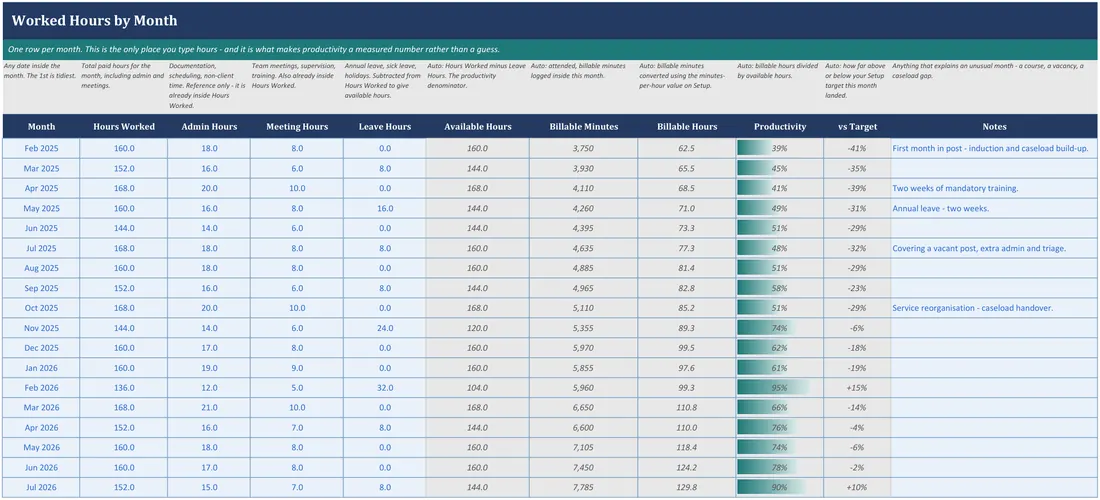Click the Worked Hours by Month title
The image size is (1100, 500).
click(95, 21)
